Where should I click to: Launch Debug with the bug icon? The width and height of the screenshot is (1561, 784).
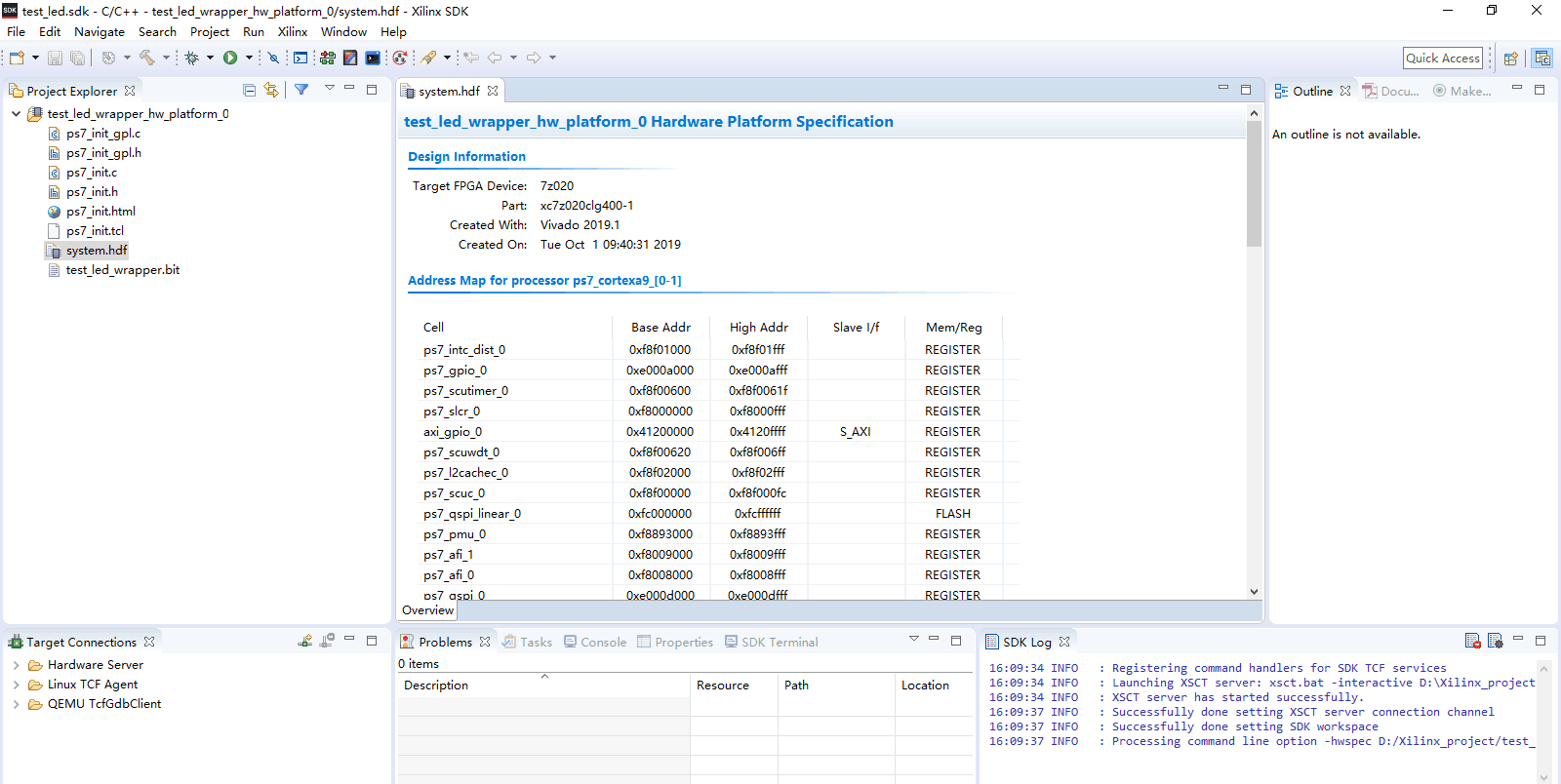[x=192, y=58]
